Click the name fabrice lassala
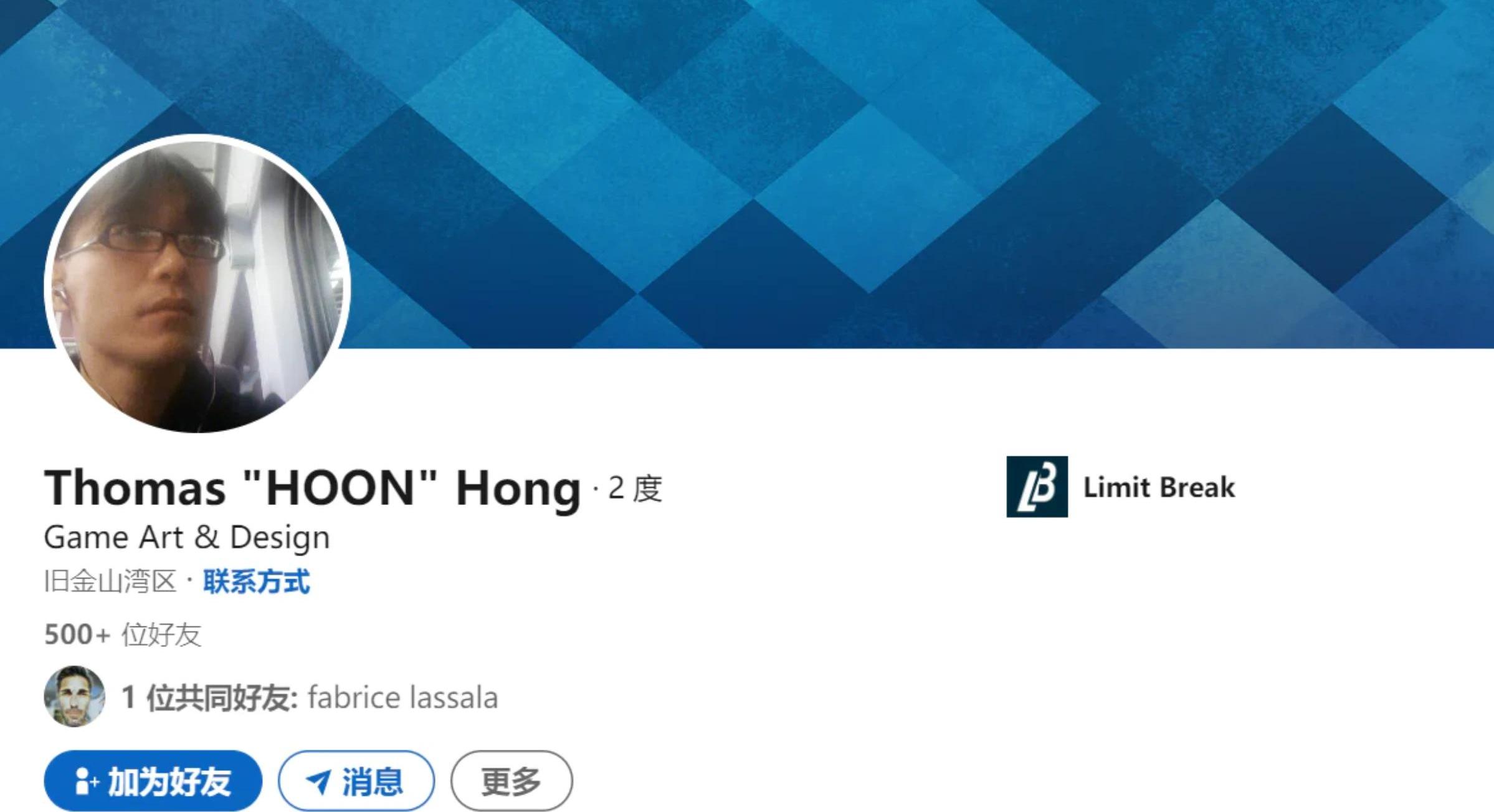Screen dimensions: 1494x812 point(403,697)
